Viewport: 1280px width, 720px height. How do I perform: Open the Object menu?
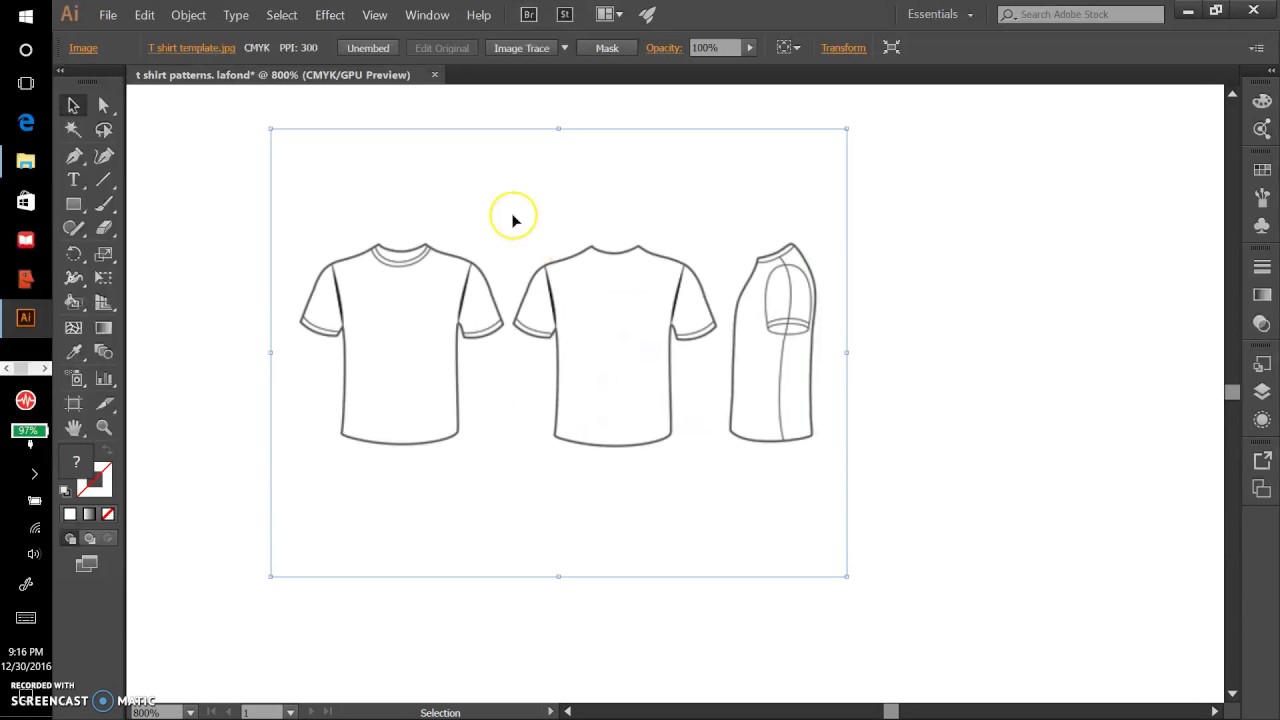tap(188, 15)
